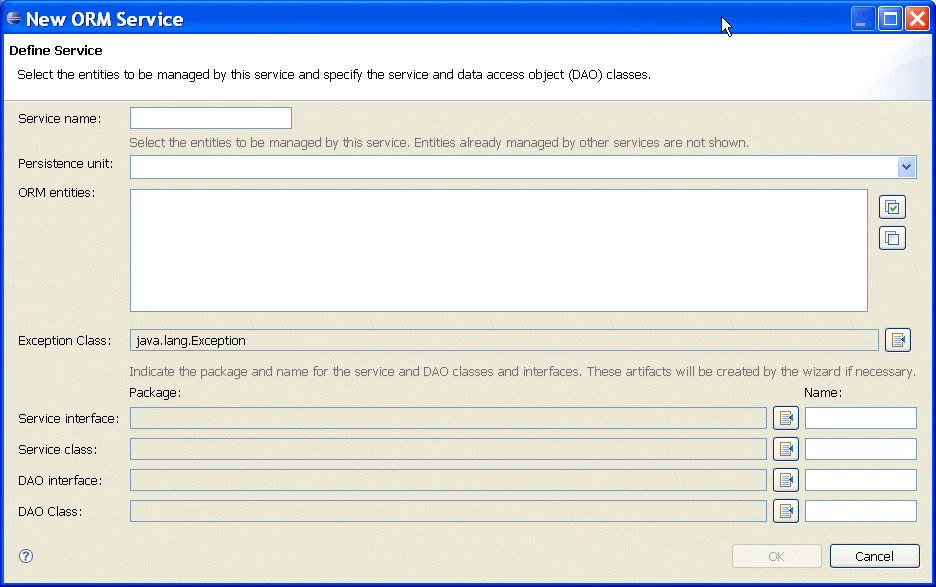Click the 'Persistence unit:' label
Screen dimensions: 936x587
point(66,164)
